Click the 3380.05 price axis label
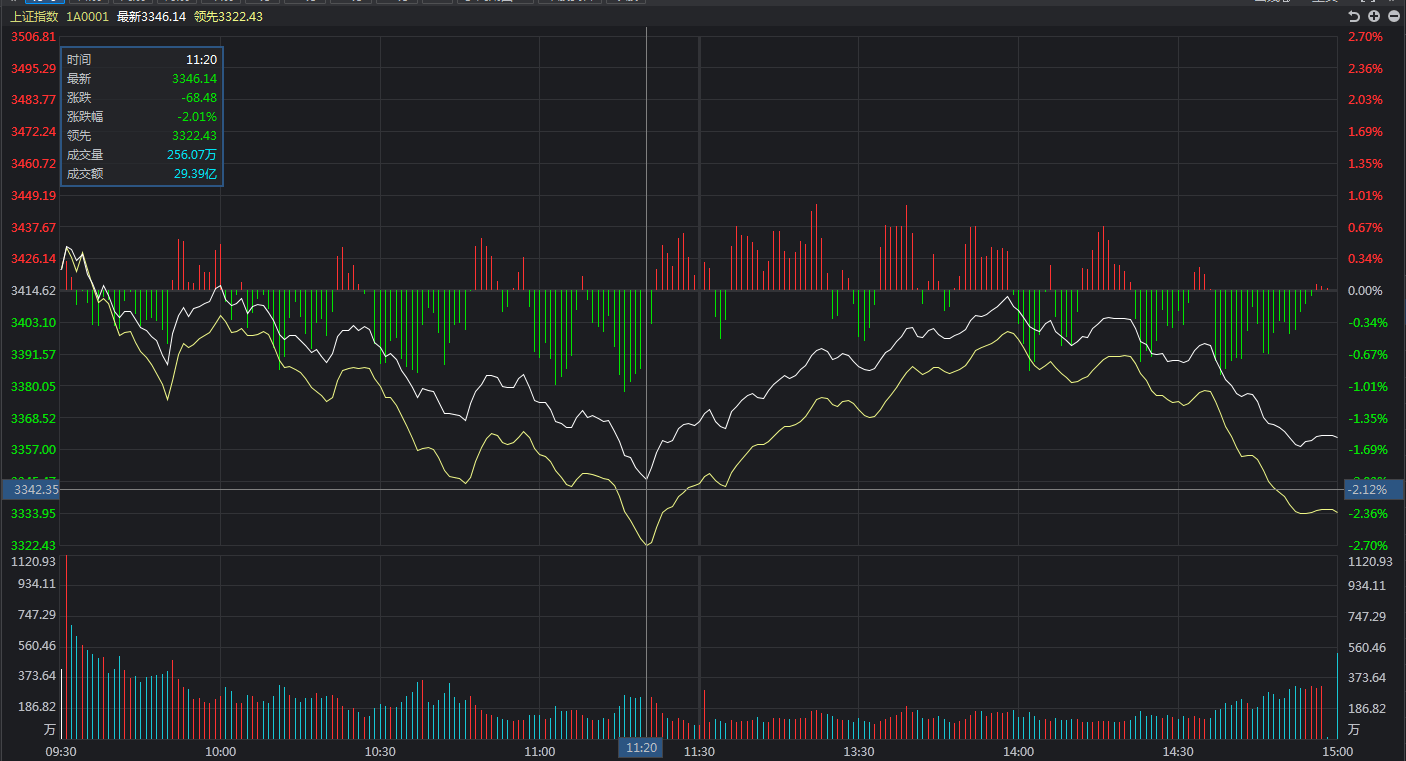 pos(33,386)
